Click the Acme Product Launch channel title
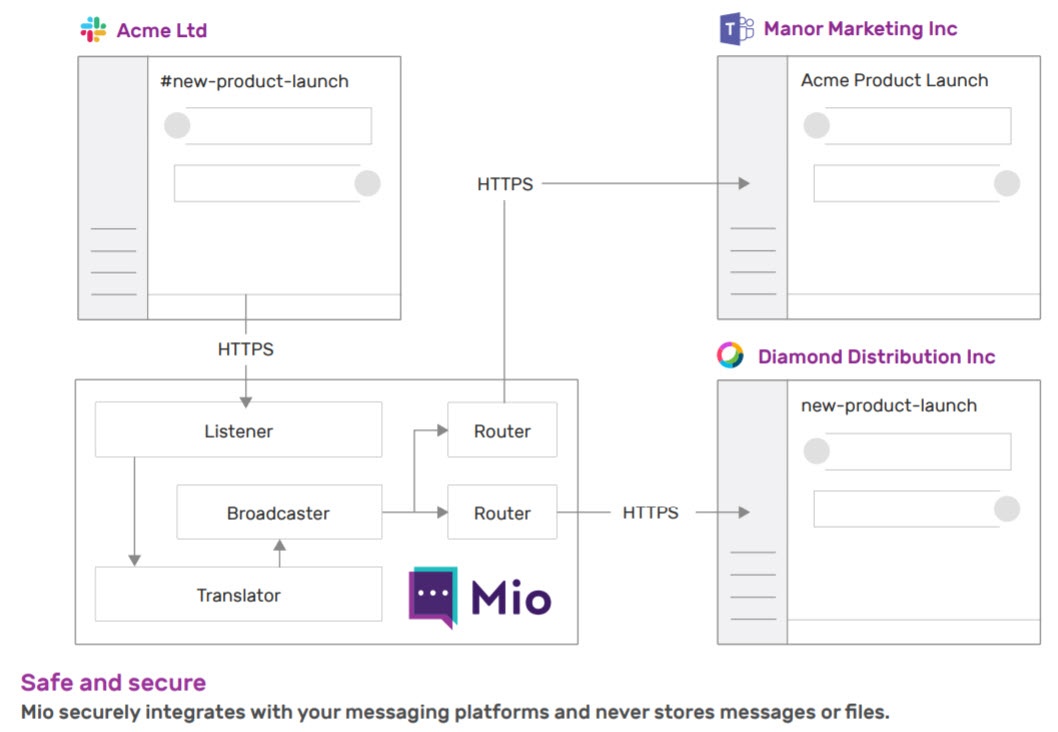Image resolution: width=1058 pixels, height=732 pixels. point(894,80)
